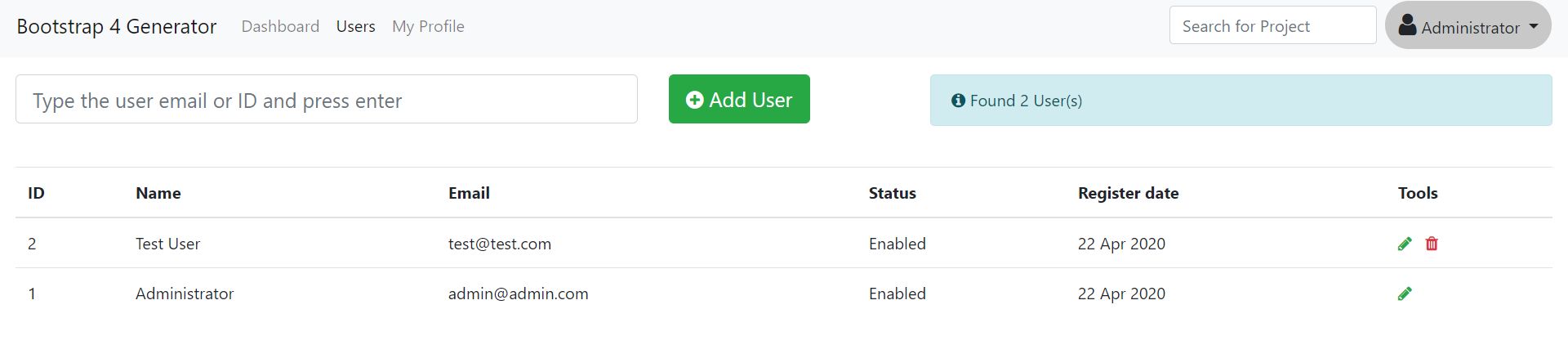Select the test@test.com email cell

(500, 244)
